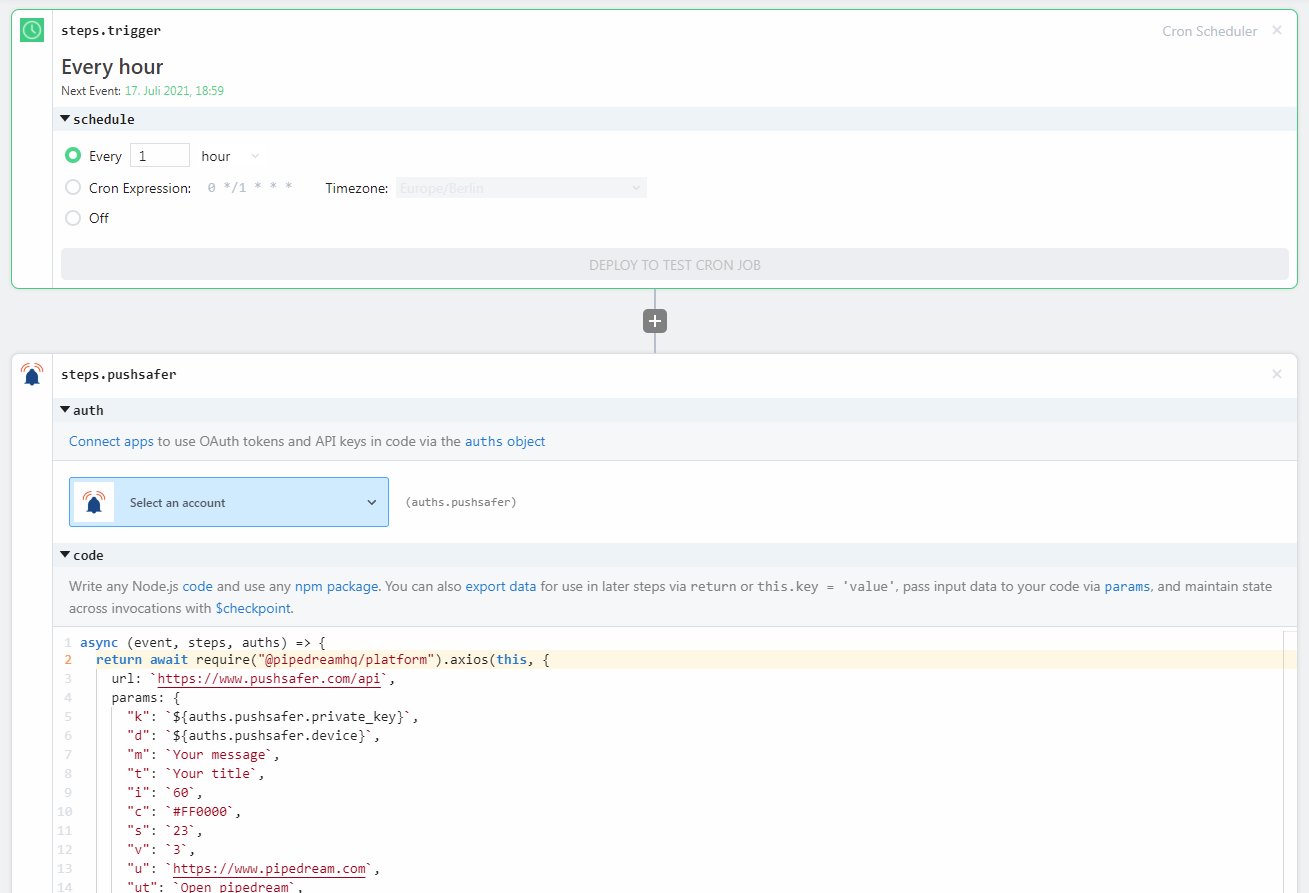Click the Pushsafer icon in account selector
Viewport: 1309px width, 893px height.
94,502
